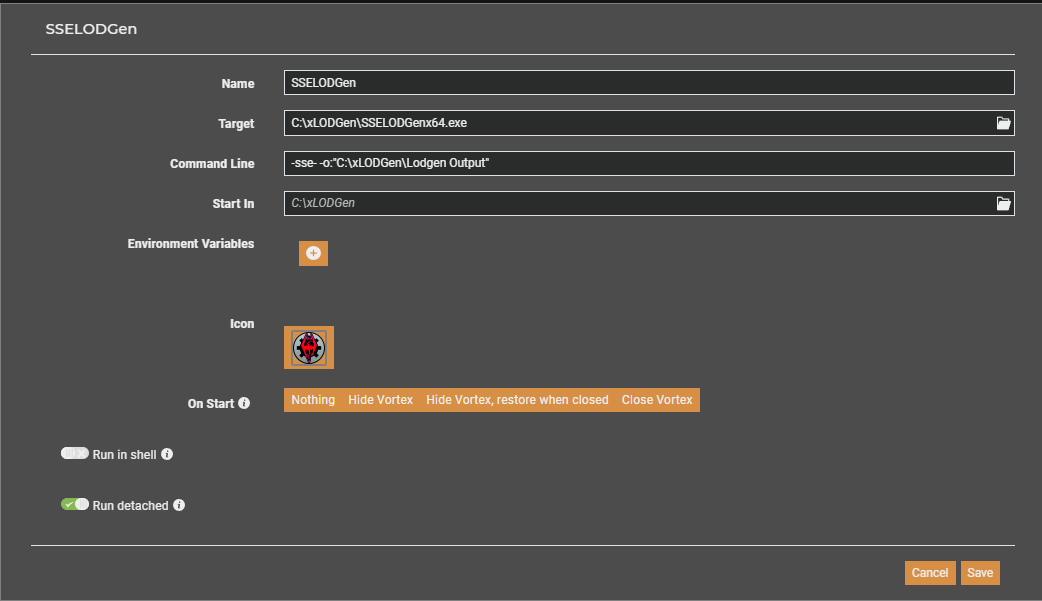View Run in shell info icon
The image size is (1042, 601).
point(167,454)
